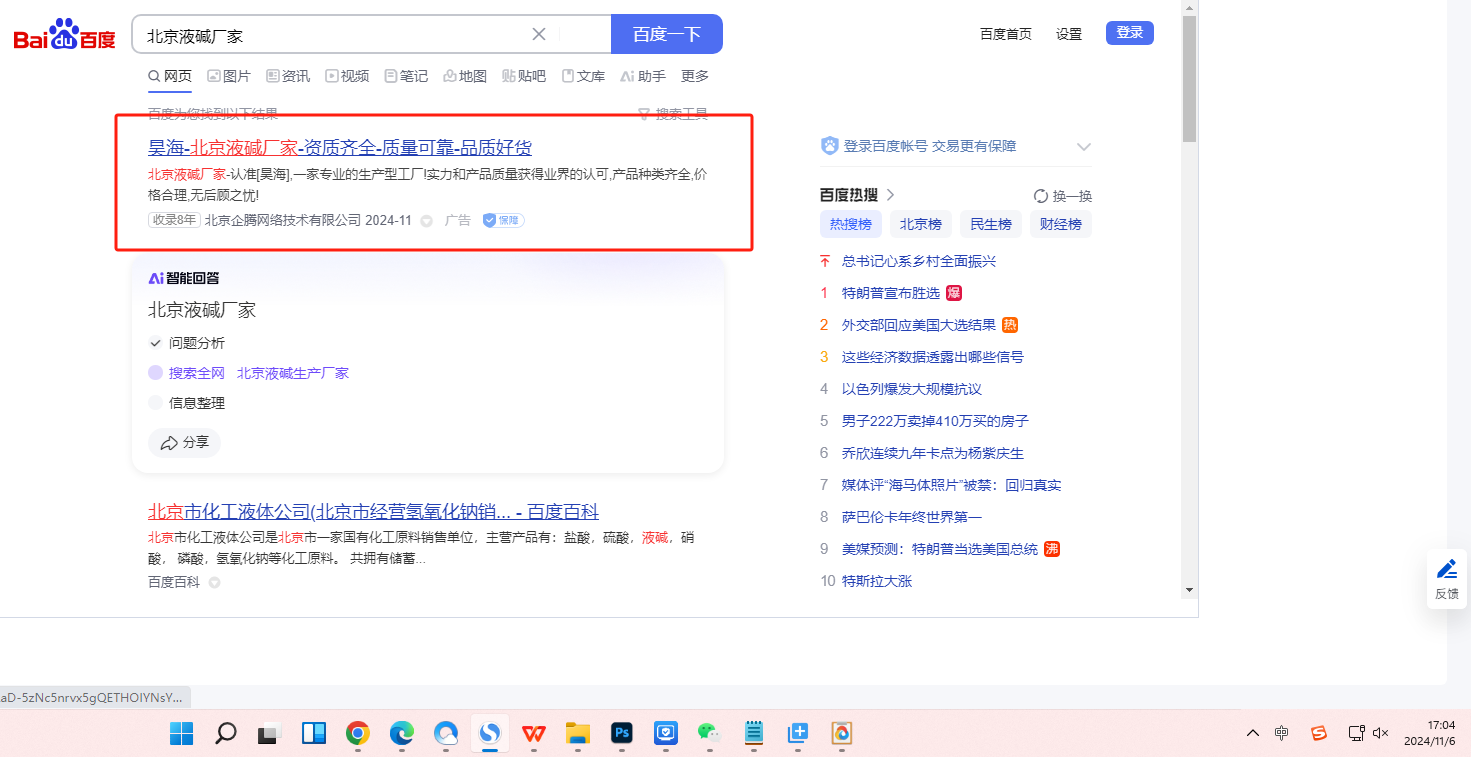
Task: Show hidden system tray icons
Action: [1252, 734]
